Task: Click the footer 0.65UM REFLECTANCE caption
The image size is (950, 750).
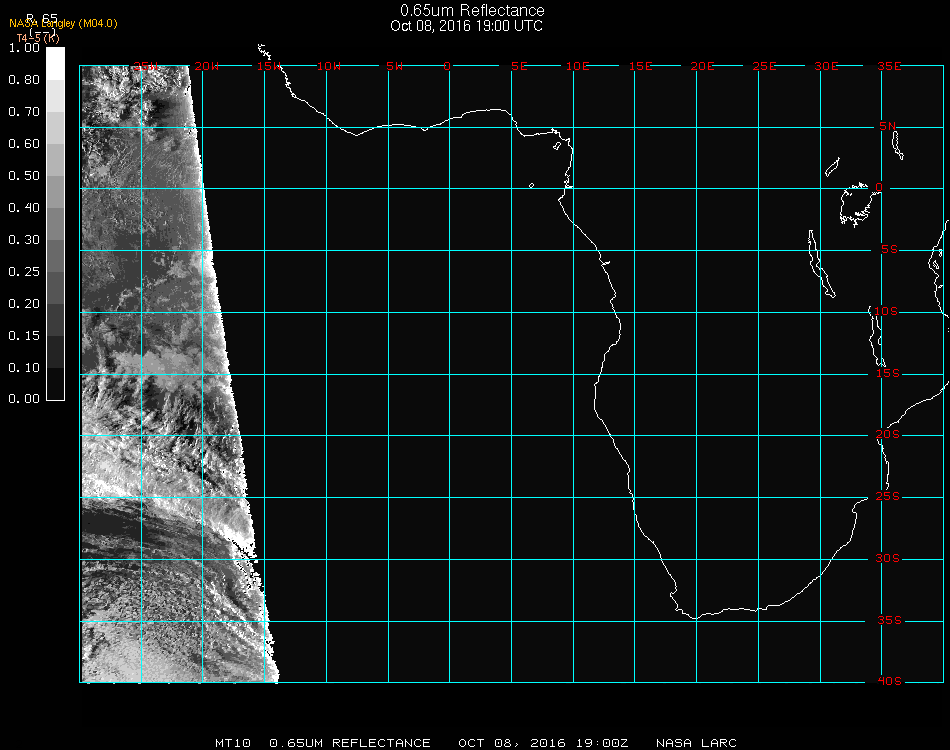Action: tap(350, 743)
